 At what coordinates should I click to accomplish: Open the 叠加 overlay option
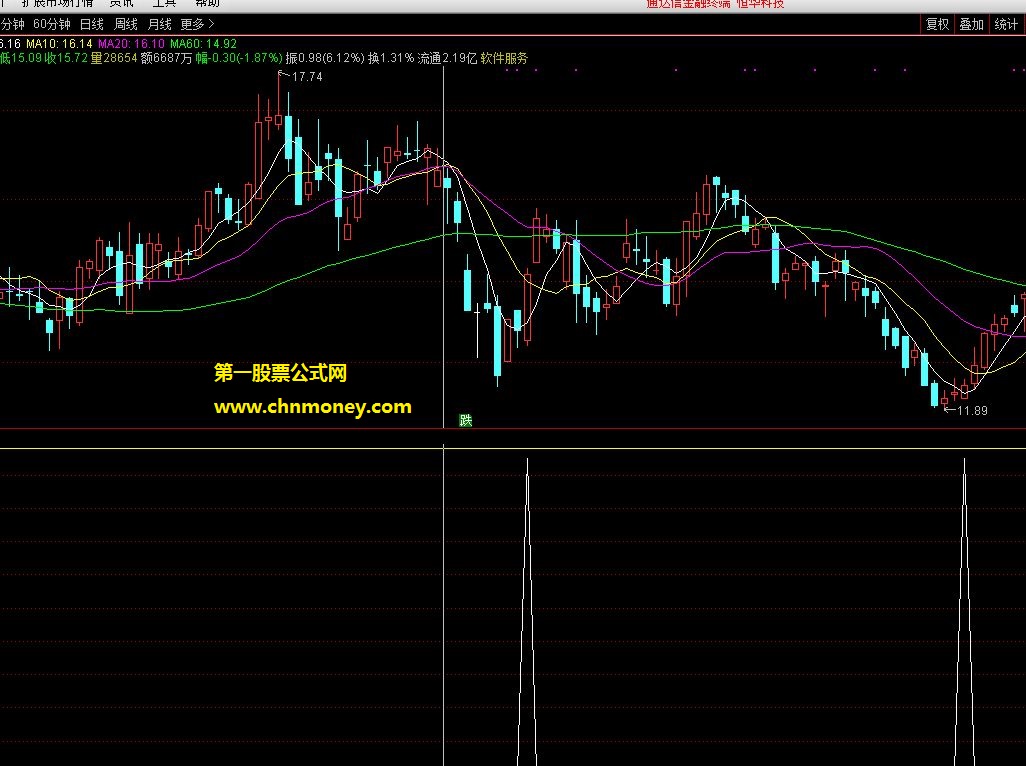click(x=971, y=24)
